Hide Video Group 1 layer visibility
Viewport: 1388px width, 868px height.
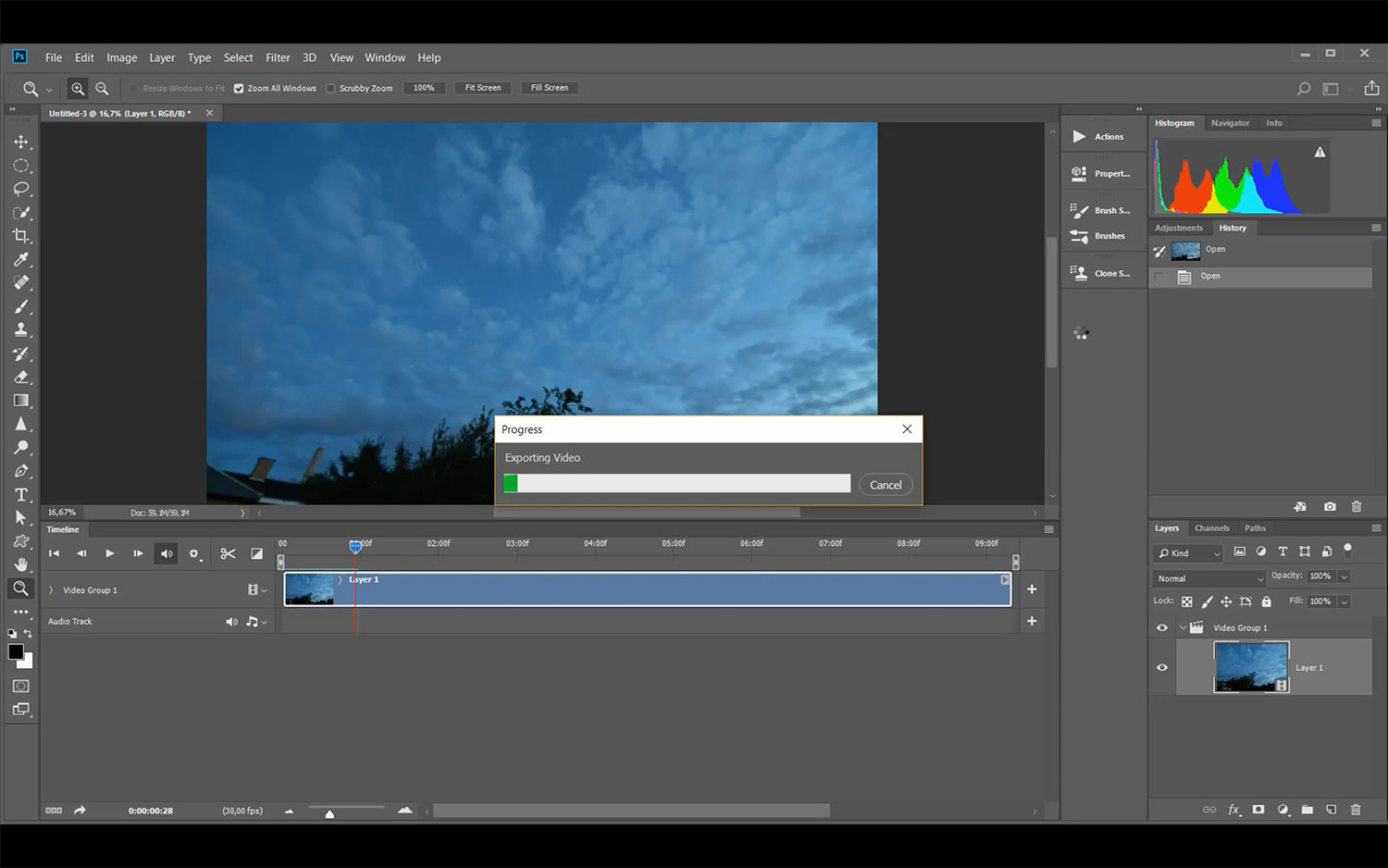[1162, 628]
